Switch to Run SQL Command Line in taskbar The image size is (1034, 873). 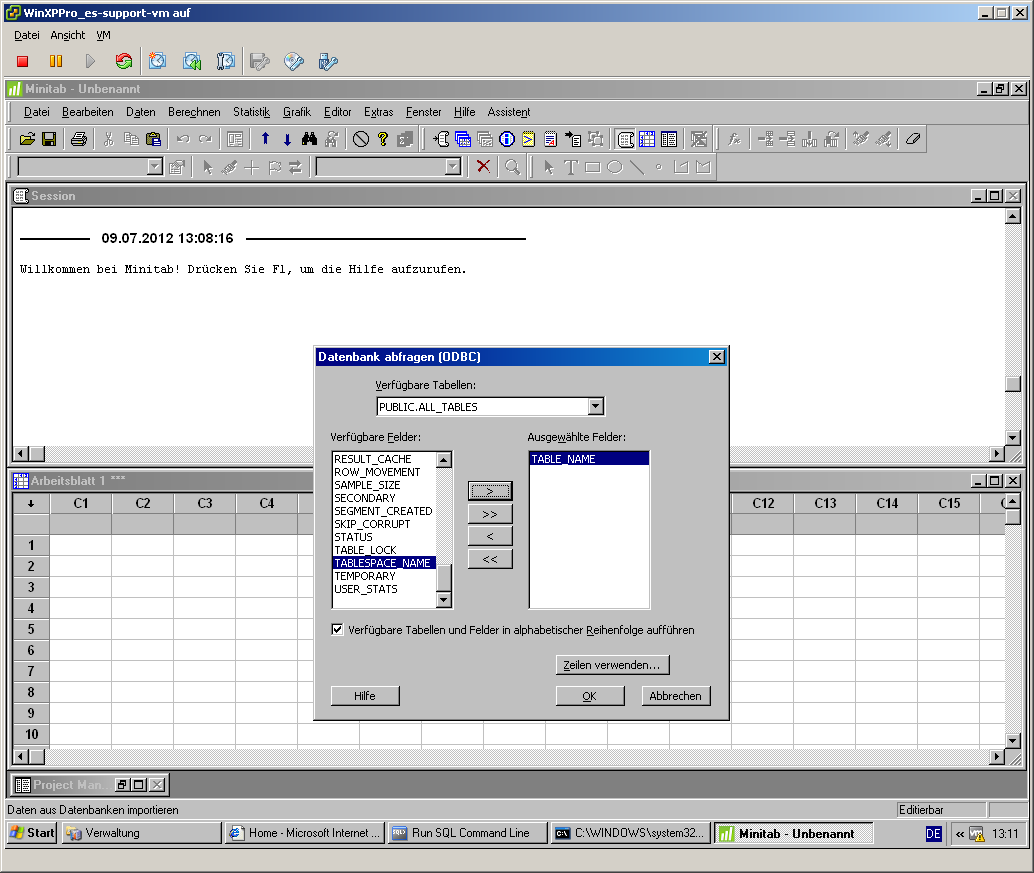click(469, 833)
